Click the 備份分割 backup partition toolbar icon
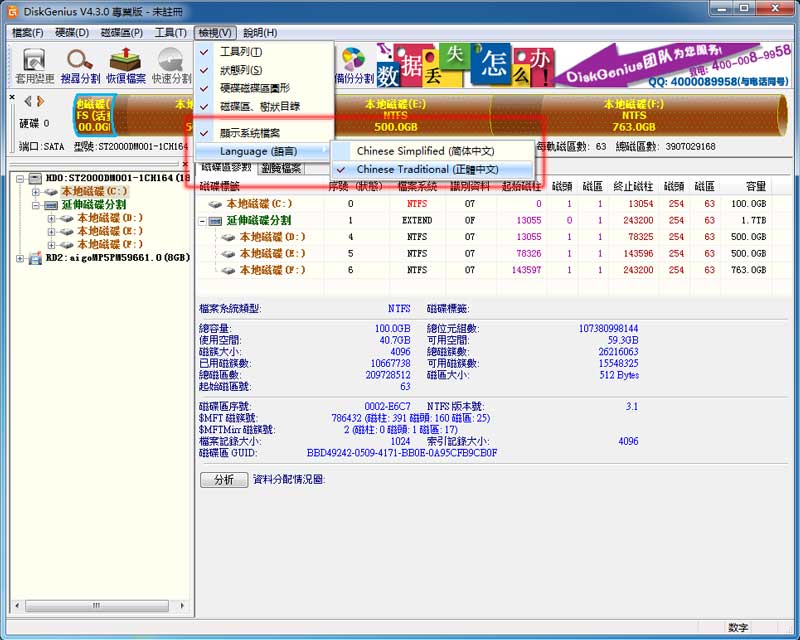800x640 pixels. pyautogui.click(x=354, y=65)
